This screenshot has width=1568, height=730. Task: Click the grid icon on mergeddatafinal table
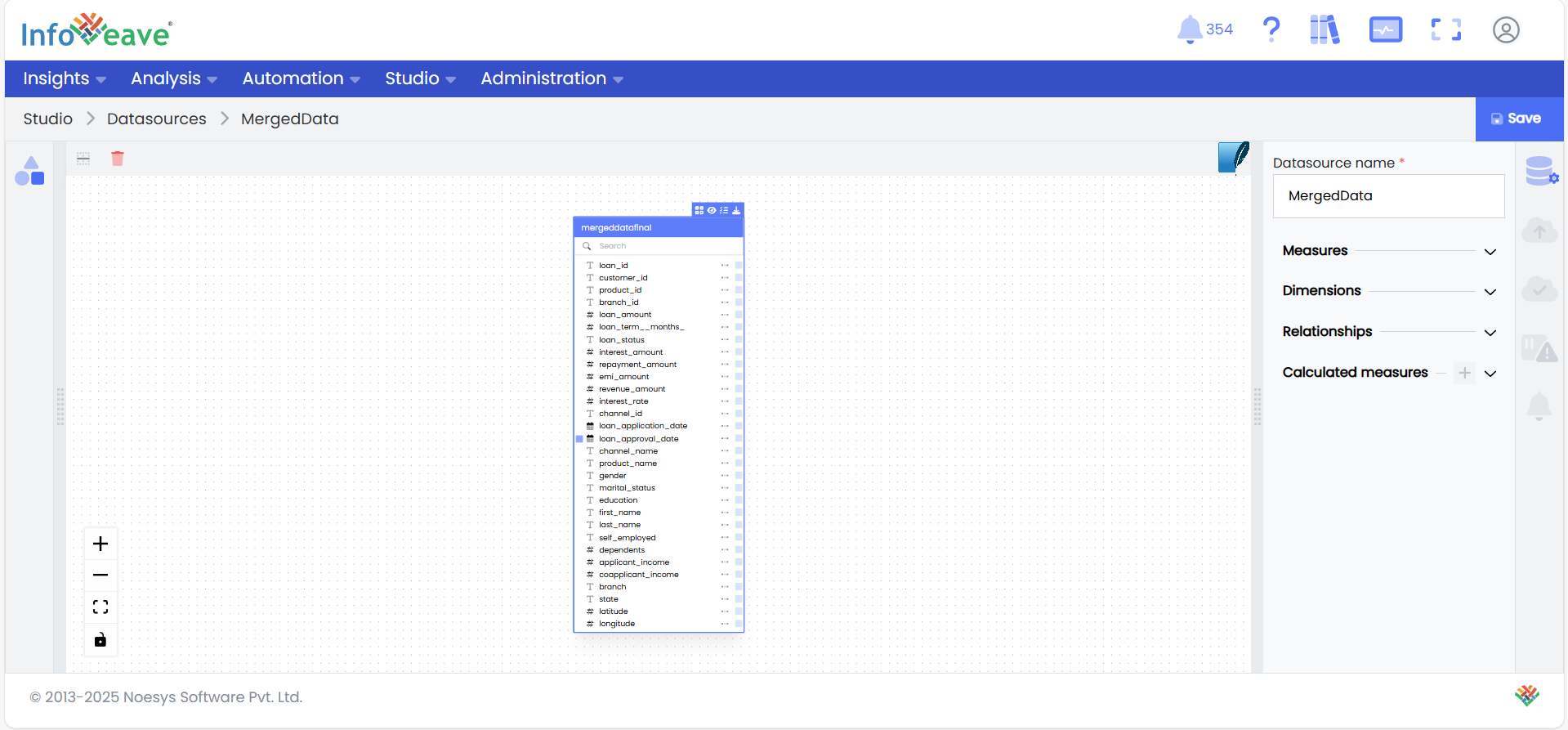click(699, 210)
